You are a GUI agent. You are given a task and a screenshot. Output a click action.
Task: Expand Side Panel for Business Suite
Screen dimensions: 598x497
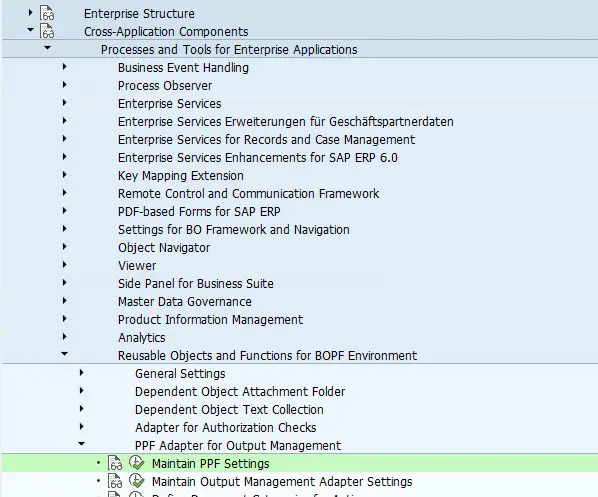[x=64, y=283]
